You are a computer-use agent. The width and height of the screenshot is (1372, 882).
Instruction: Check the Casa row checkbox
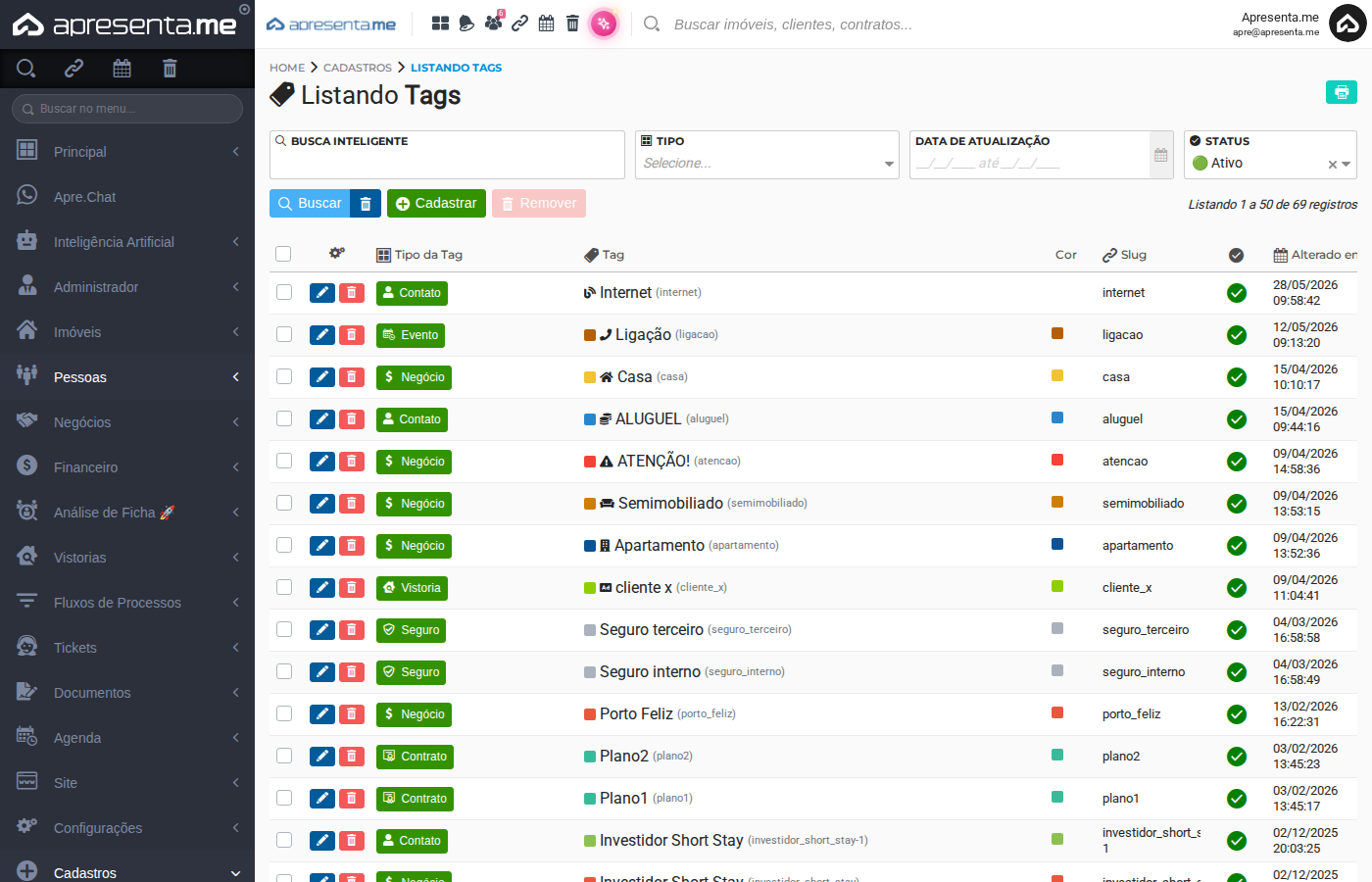pos(284,376)
